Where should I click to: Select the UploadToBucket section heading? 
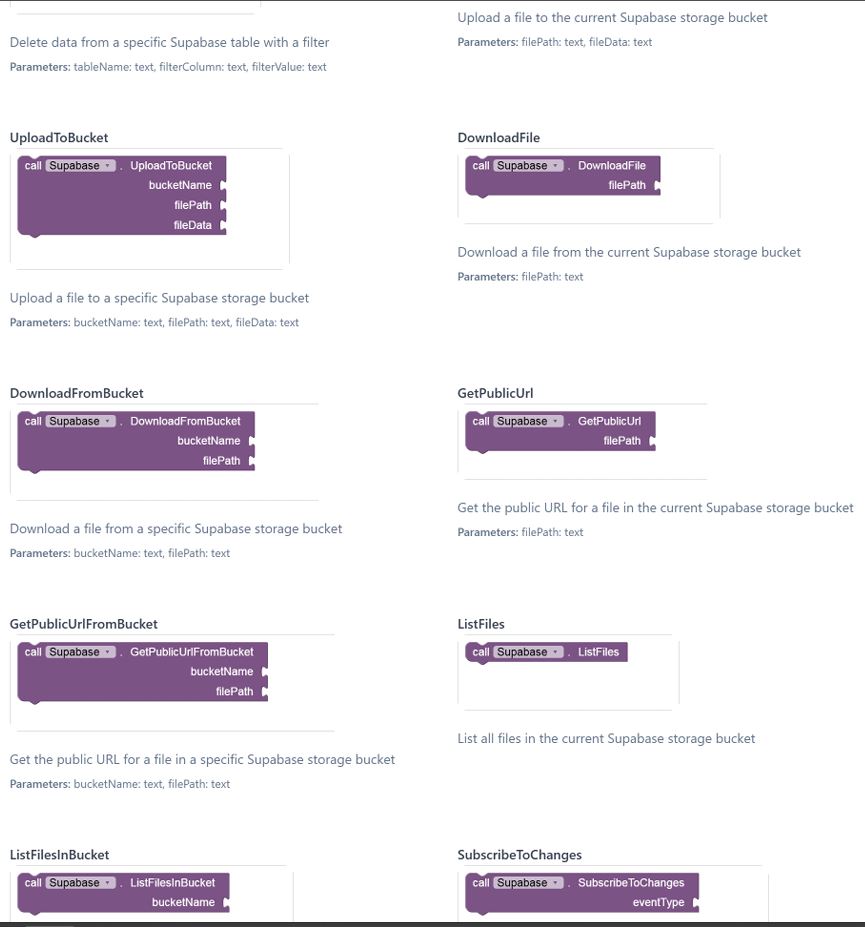[59, 138]
